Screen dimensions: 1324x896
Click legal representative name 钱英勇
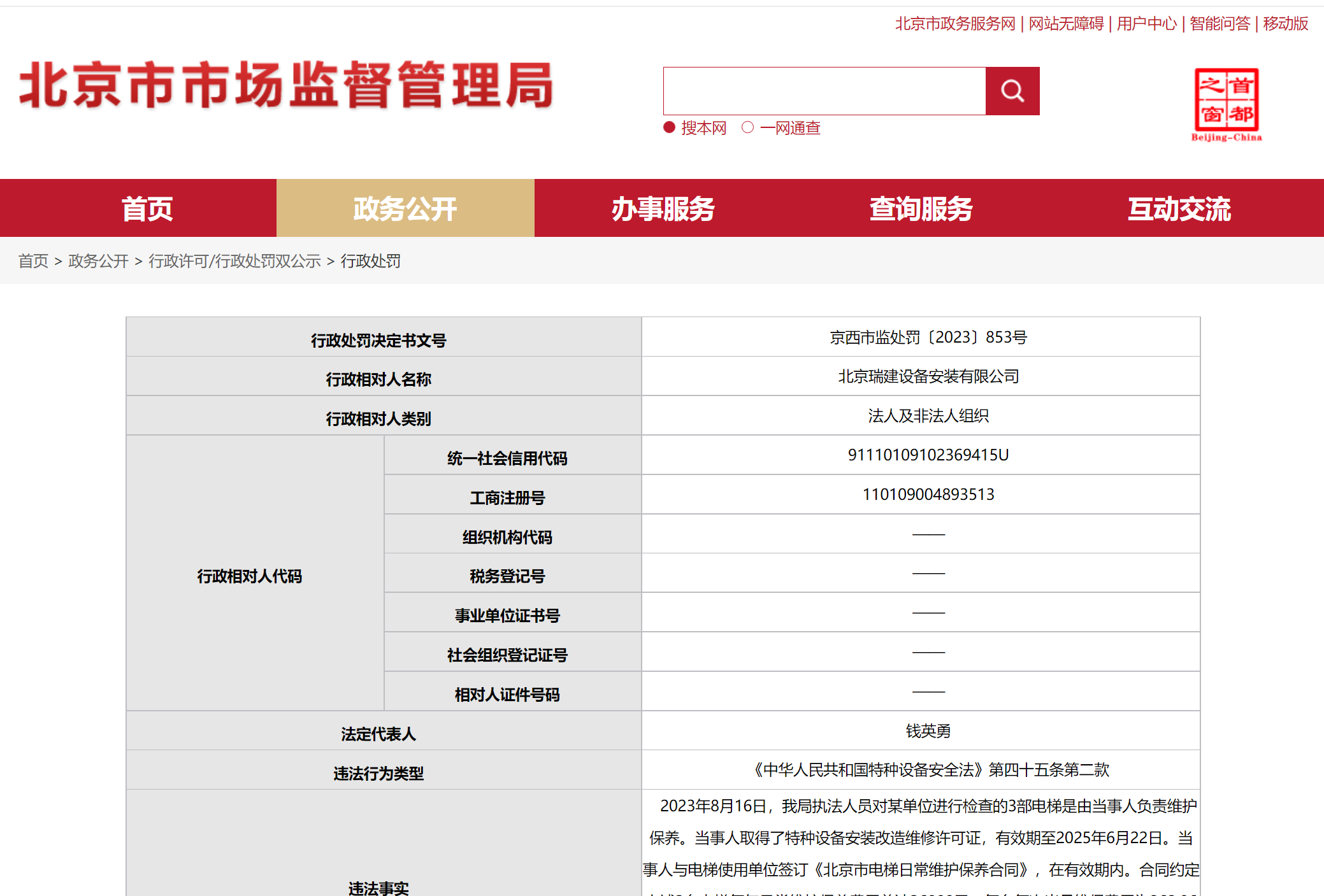(x=928, y=731)
